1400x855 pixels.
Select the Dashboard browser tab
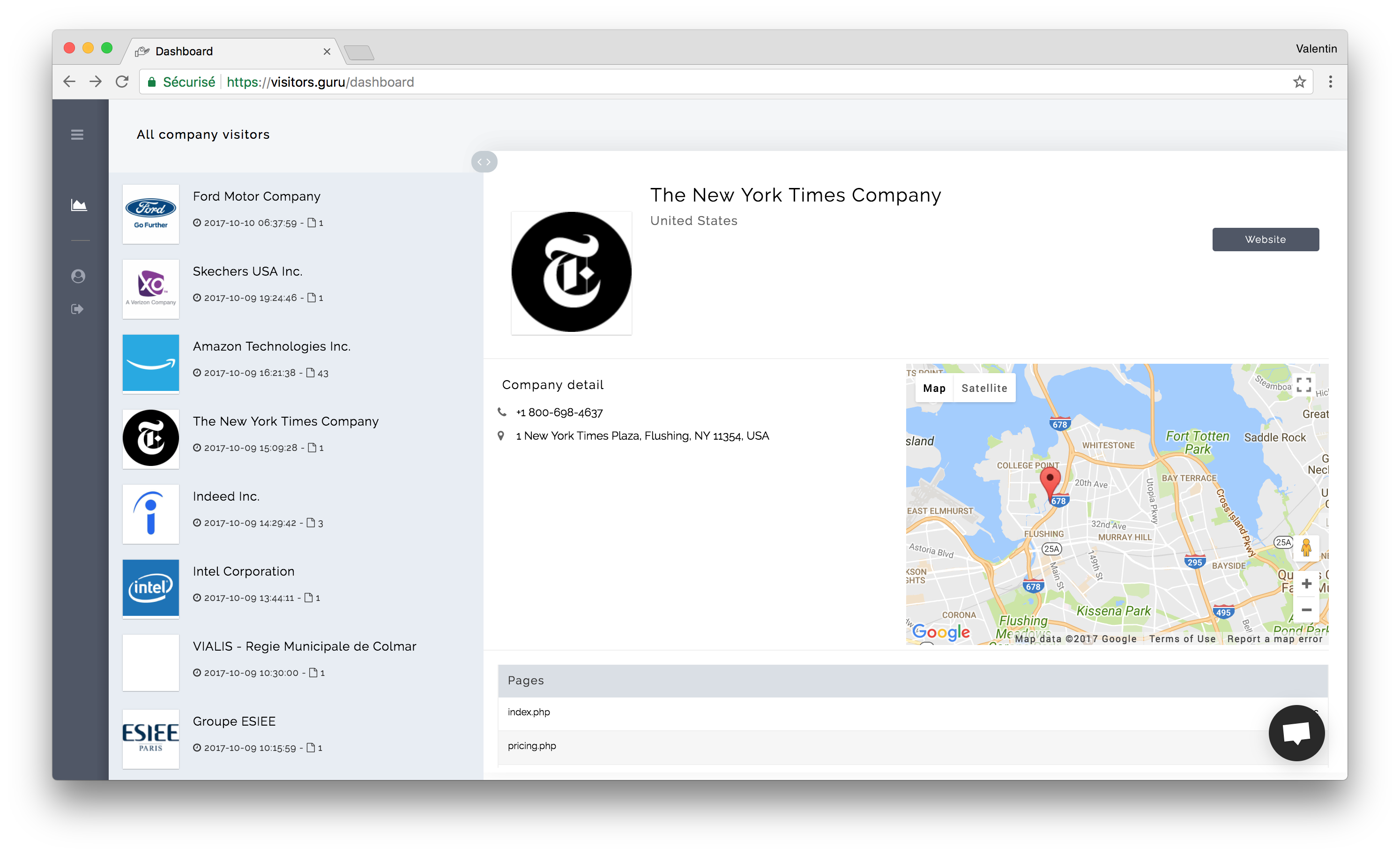232,51
